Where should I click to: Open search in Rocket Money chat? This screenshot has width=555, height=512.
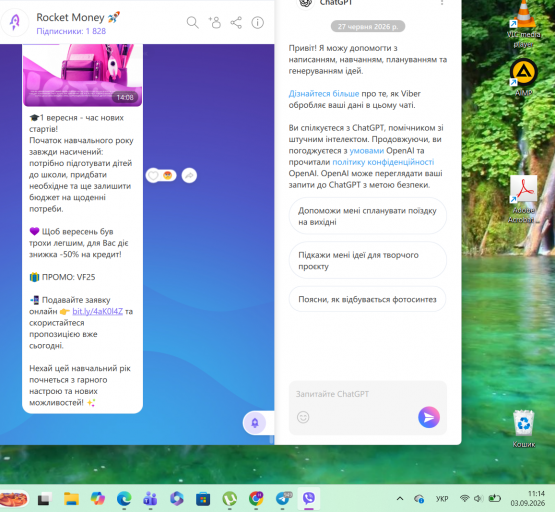coord(193,23)
